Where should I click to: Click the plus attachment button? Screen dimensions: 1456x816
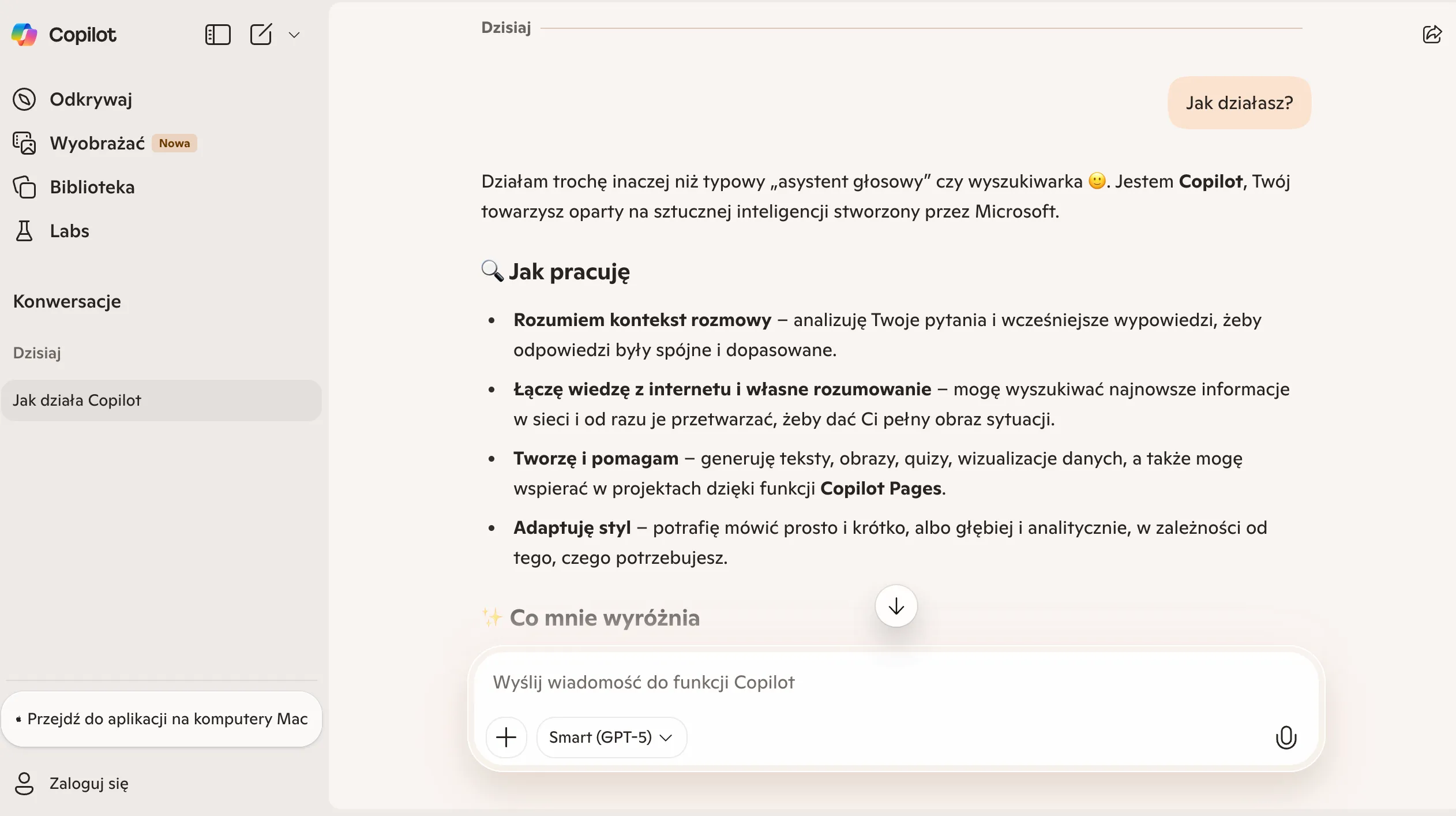(x=506, y=737)
